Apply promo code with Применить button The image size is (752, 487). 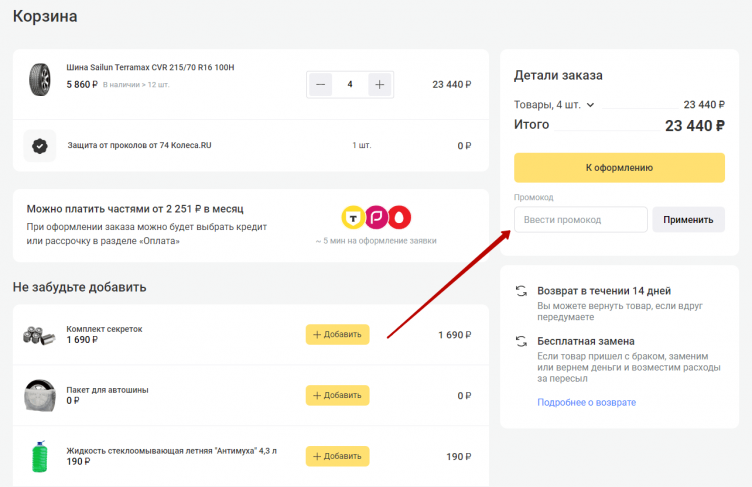[688, 220]
